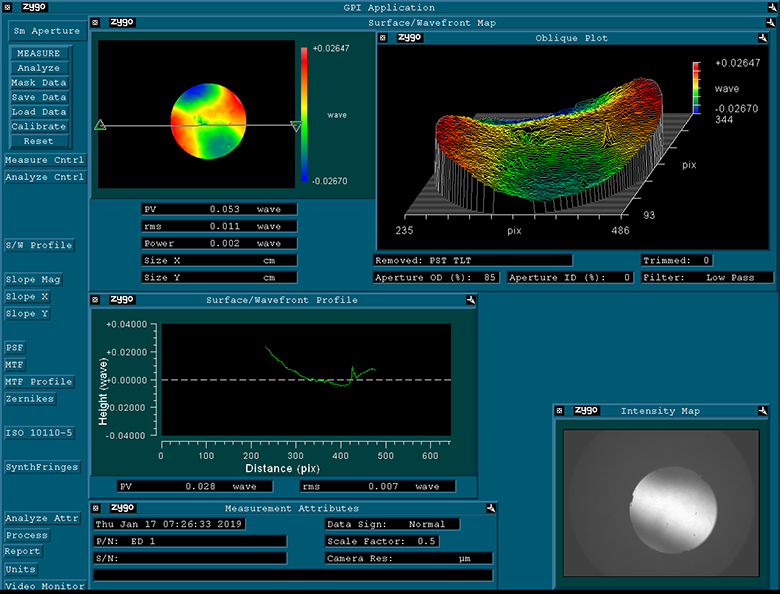
Task: Click the pin icon on Intensity Map window
Action: click(762, 410)
